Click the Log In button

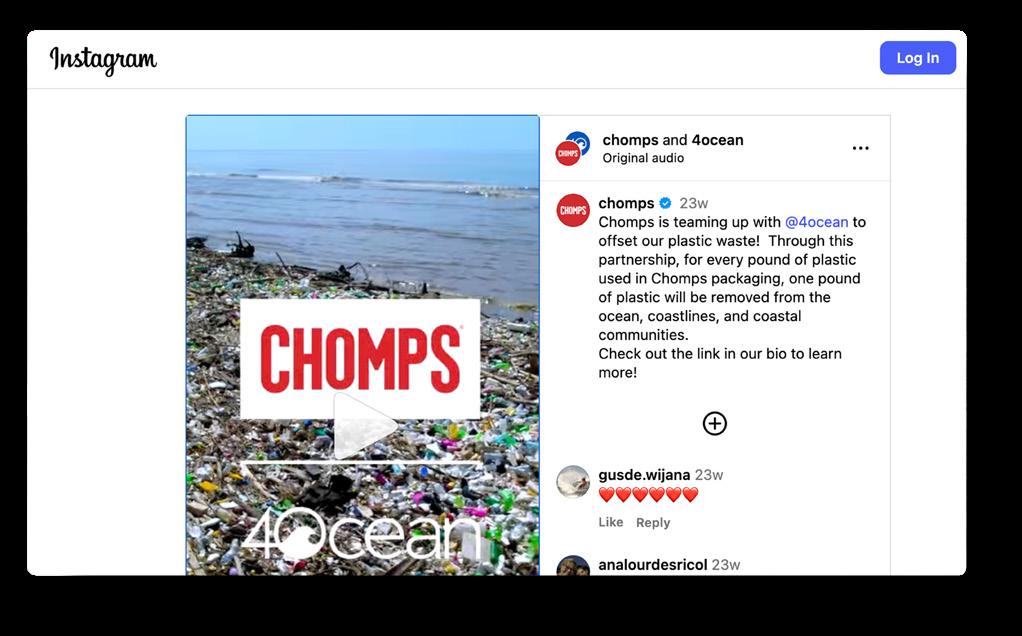pos(917,57)
